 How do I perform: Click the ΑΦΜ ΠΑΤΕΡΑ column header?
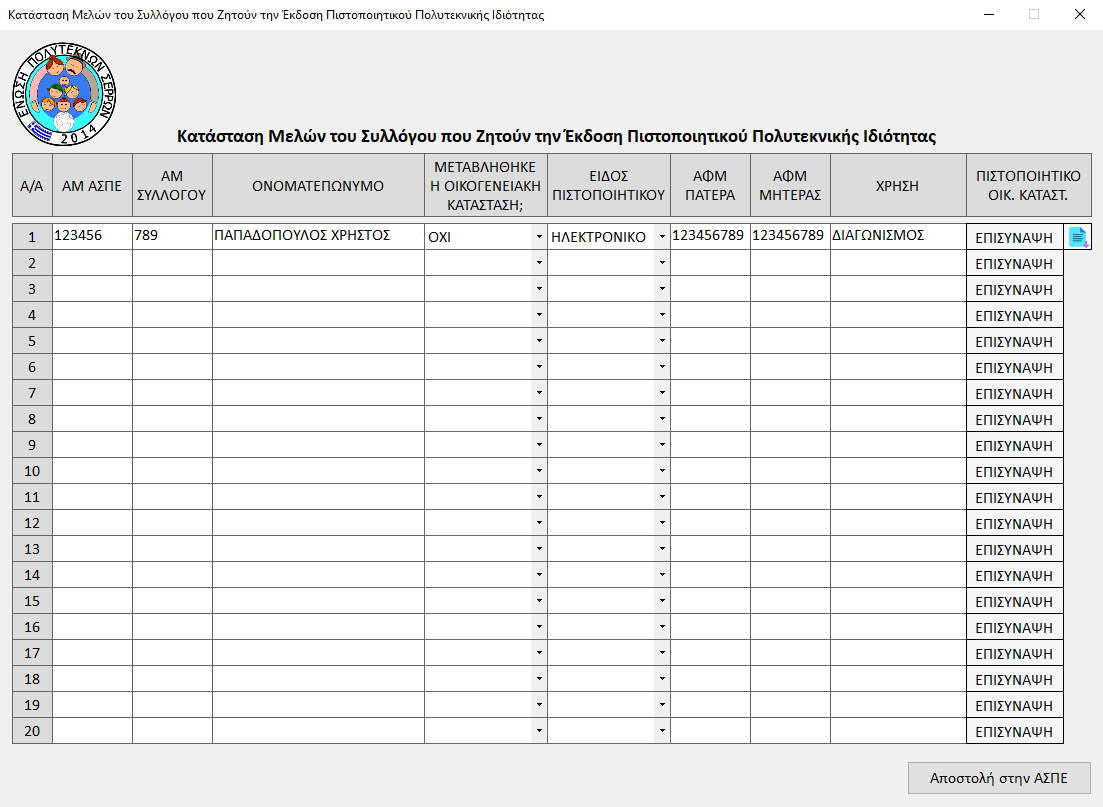710,186
